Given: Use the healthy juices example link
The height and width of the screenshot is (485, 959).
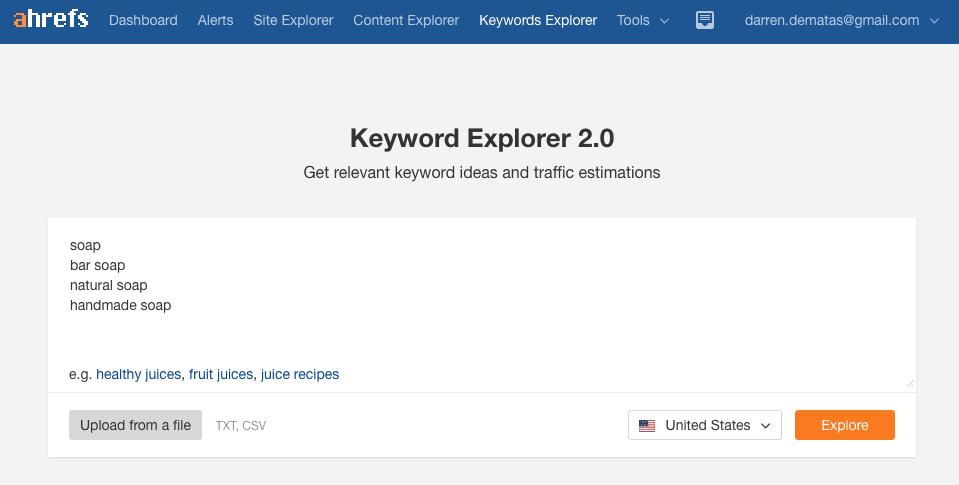Looking at the screenshot, I should click(138, 374).
